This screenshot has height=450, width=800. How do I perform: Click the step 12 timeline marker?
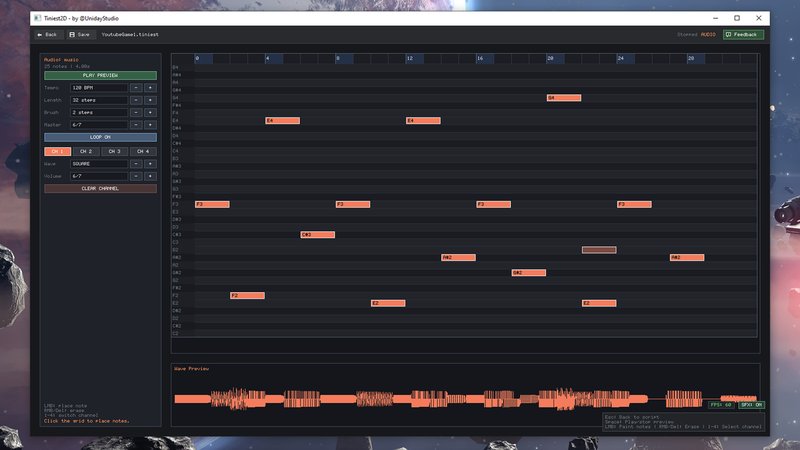pyautogui.click(x=414, y=59)
